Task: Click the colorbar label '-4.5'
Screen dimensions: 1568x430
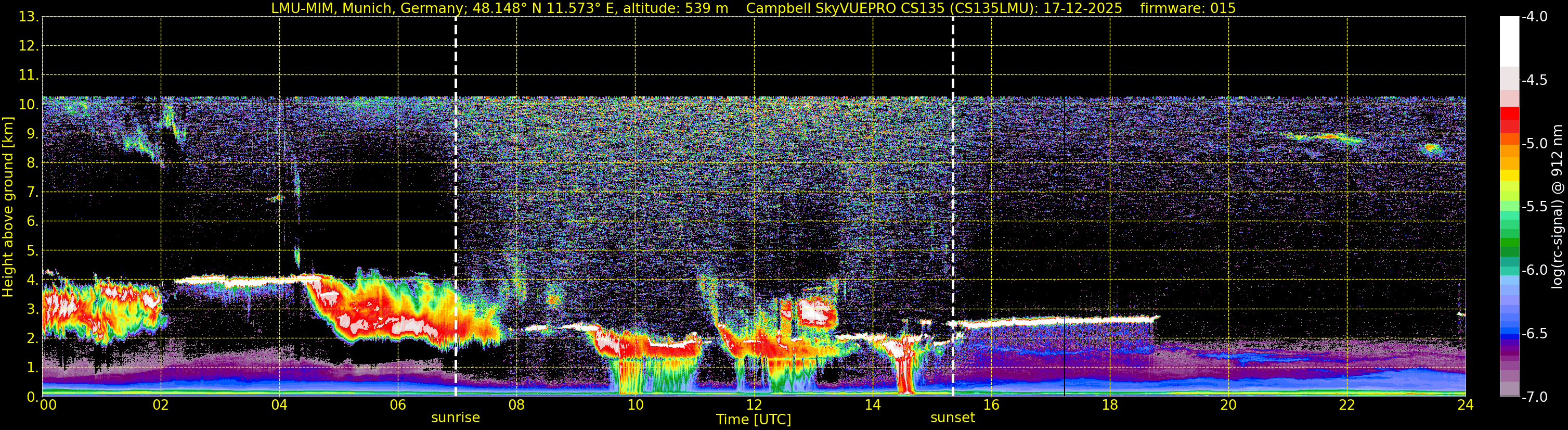Action: pyautogui.click(x=1535, y=80)
